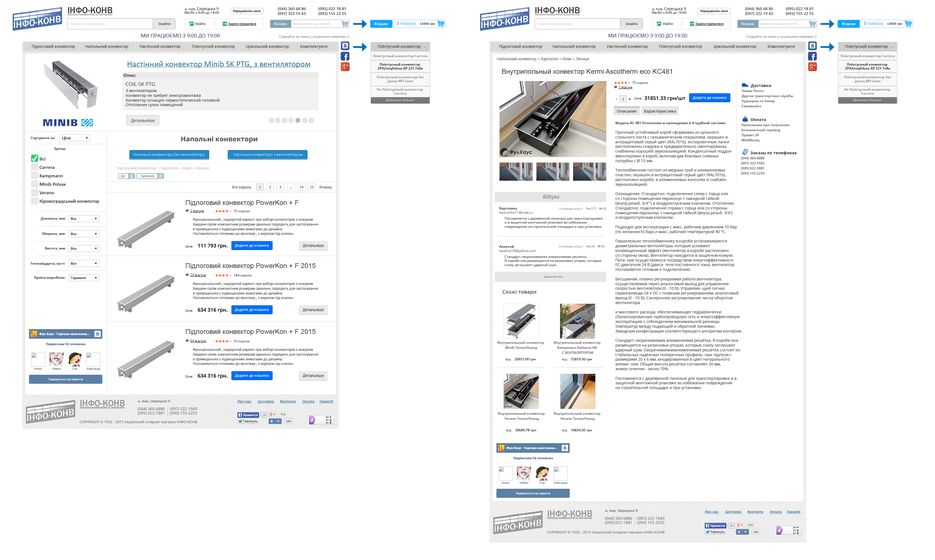Click the Напольні конвектори без вентилятора blue button
Image resolution: width=935 pixels, height=560 pixels.
(x=169, y=154)
